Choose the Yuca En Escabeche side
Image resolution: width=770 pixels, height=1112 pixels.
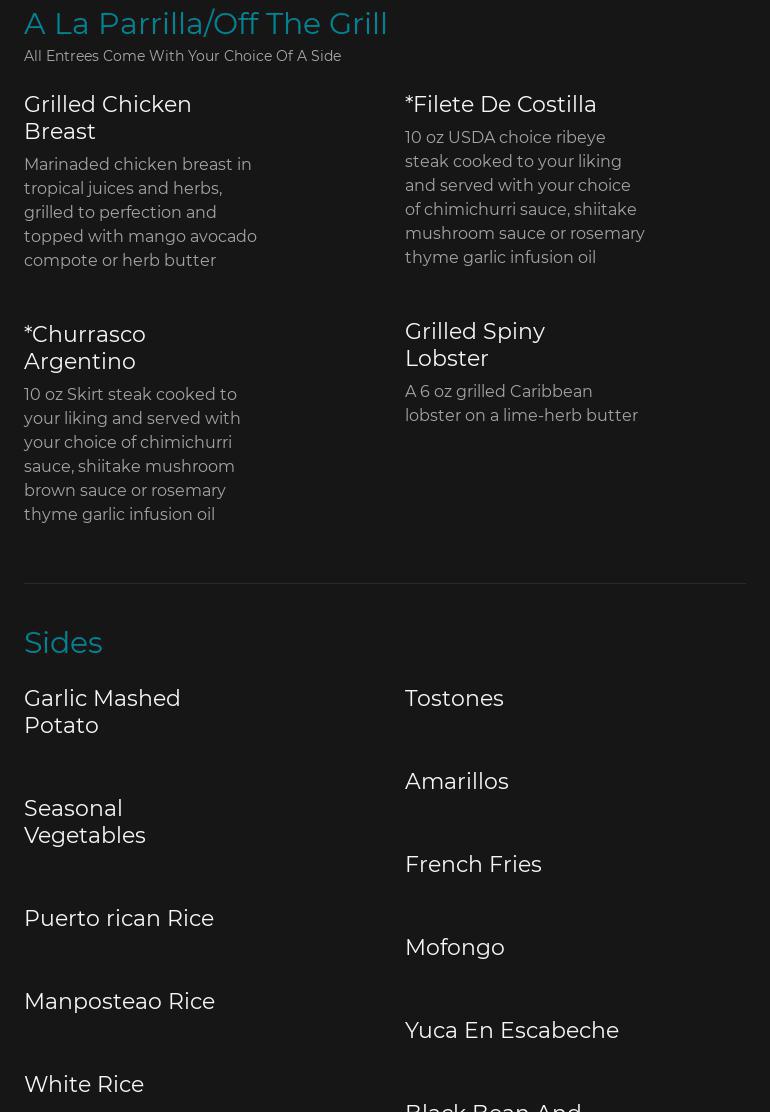(512, 1030)
